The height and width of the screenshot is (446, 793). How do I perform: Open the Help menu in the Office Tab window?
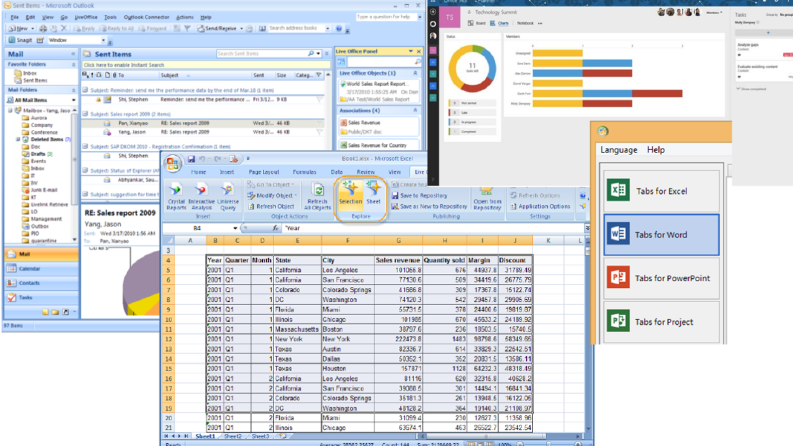(x=656, y=150)
